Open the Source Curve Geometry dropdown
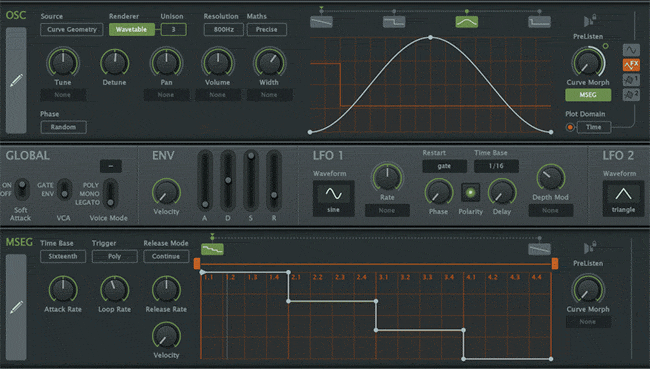The width and height of the screenshot is (650, 369). [x=72, y=29]
